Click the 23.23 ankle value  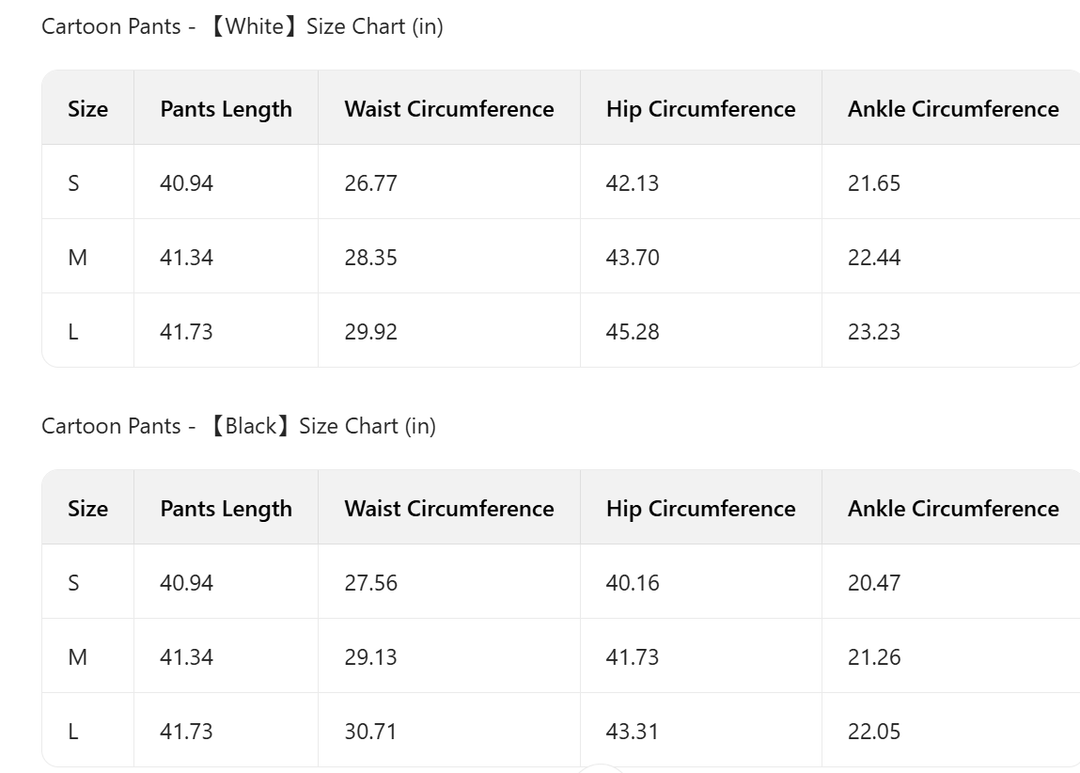[x=873, y=332]
